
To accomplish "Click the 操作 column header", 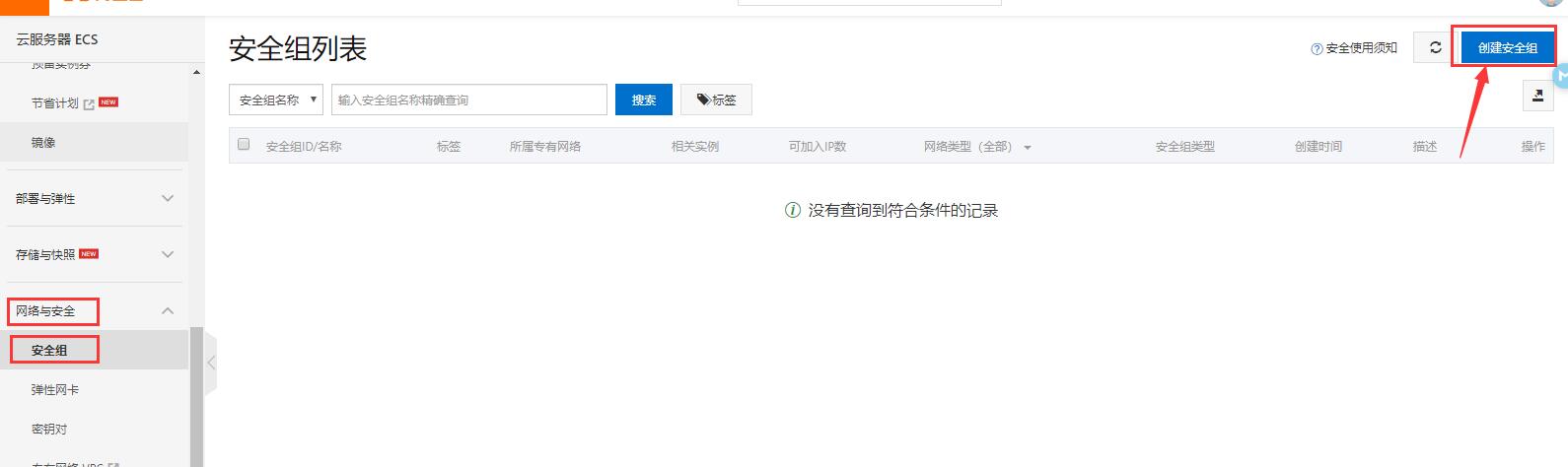I will (1533, 147).
